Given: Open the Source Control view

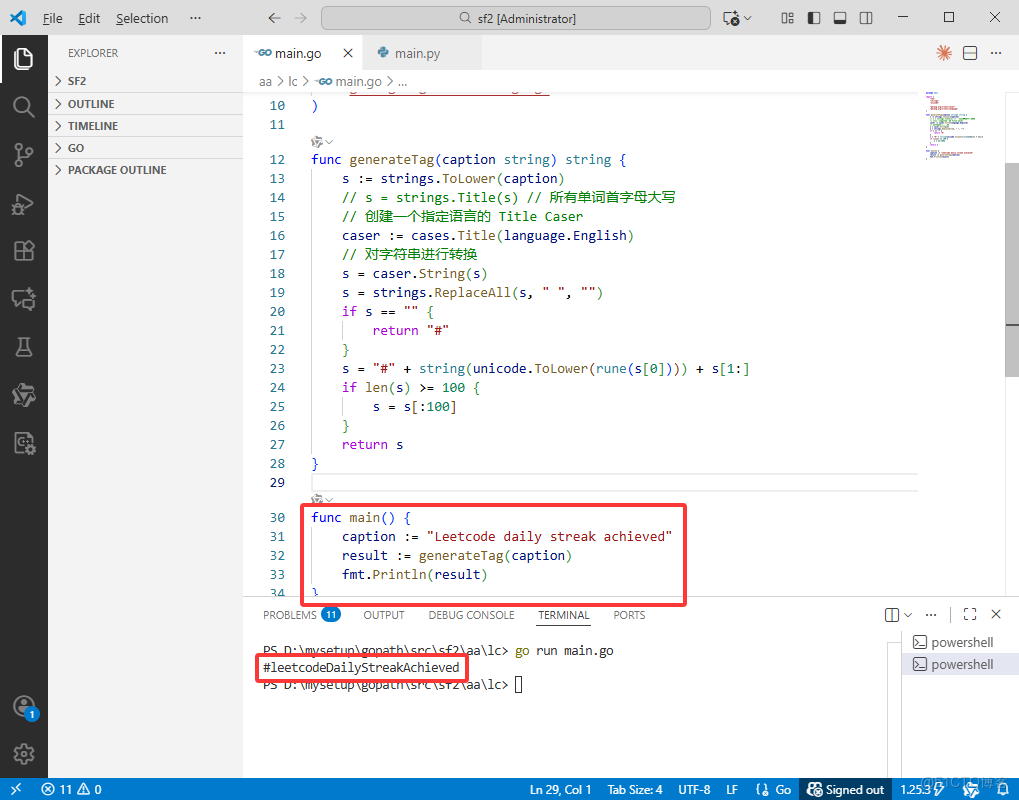Looking at the screenshot, I should click(x=23, y=154).
